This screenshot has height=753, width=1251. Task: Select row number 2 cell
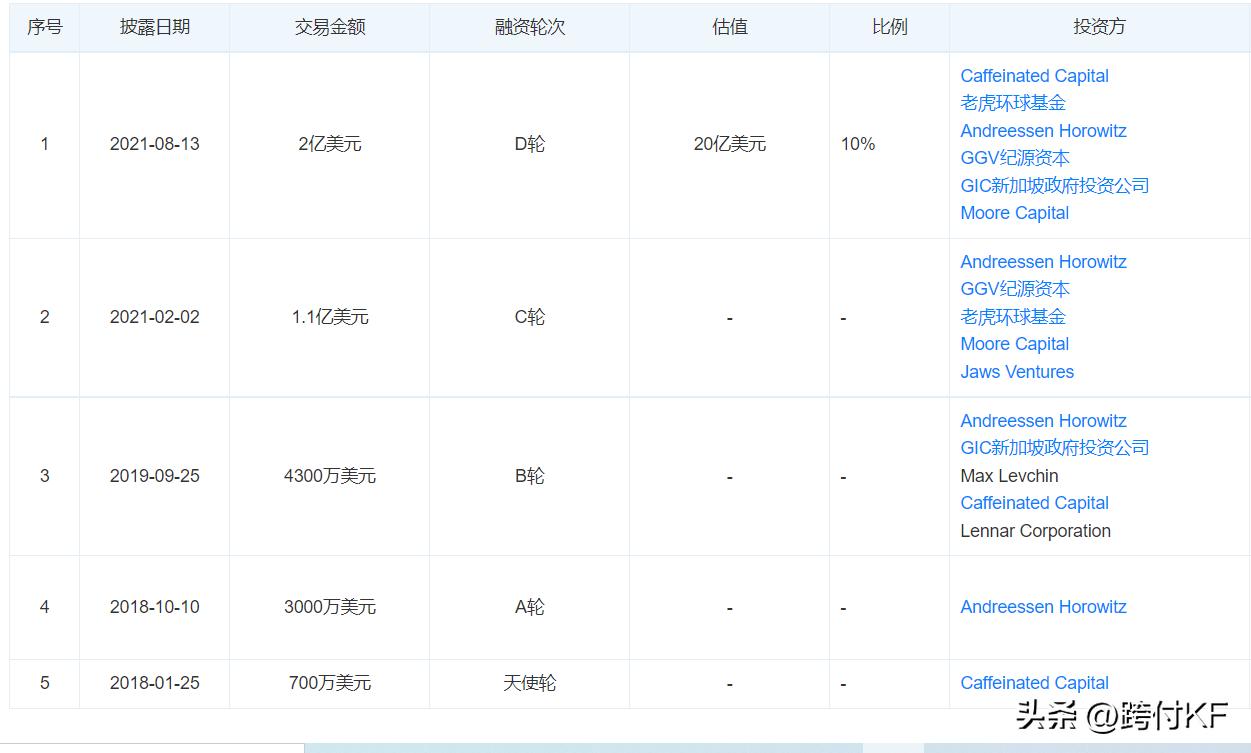tap(44, 317)
